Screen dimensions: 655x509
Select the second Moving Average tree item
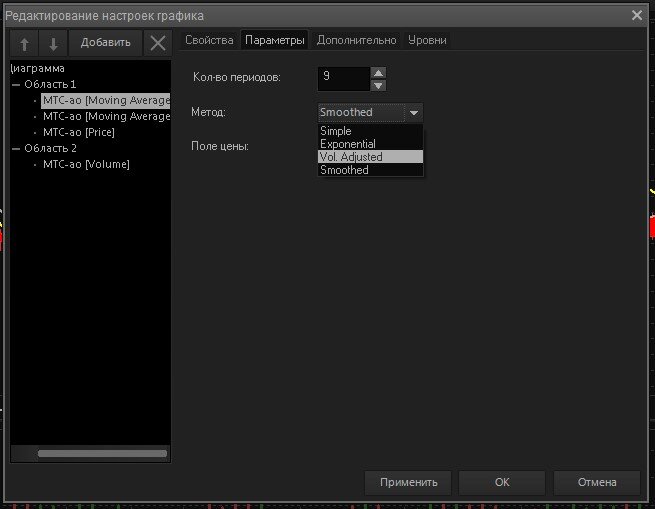tap(107, 116)
